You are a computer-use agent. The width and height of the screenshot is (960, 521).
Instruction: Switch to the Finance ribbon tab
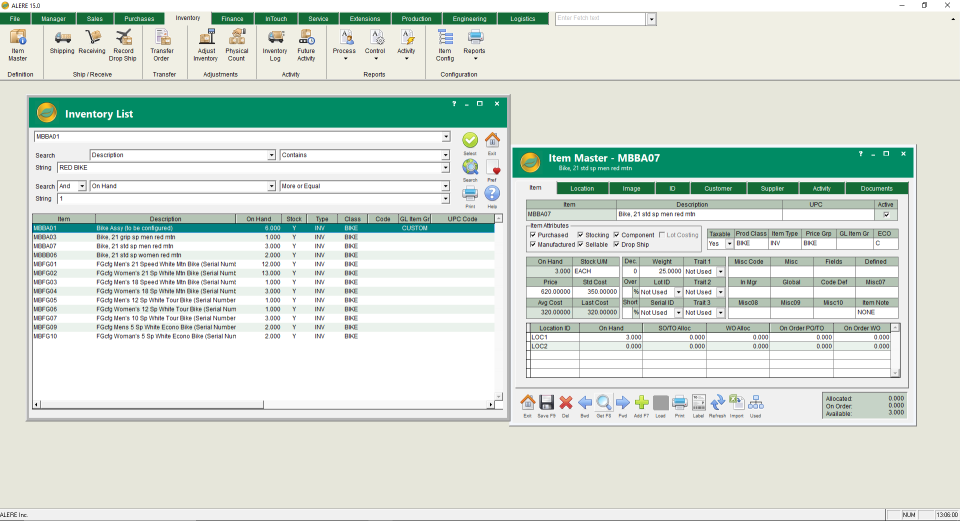coord(232,19)
